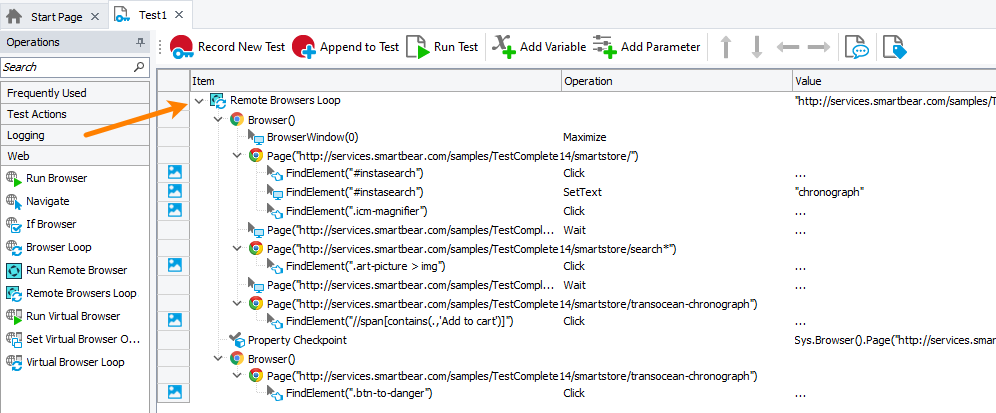Click the move right arrow icon
The height and width of the screenshot is (413, 996).
pos(819,47)
